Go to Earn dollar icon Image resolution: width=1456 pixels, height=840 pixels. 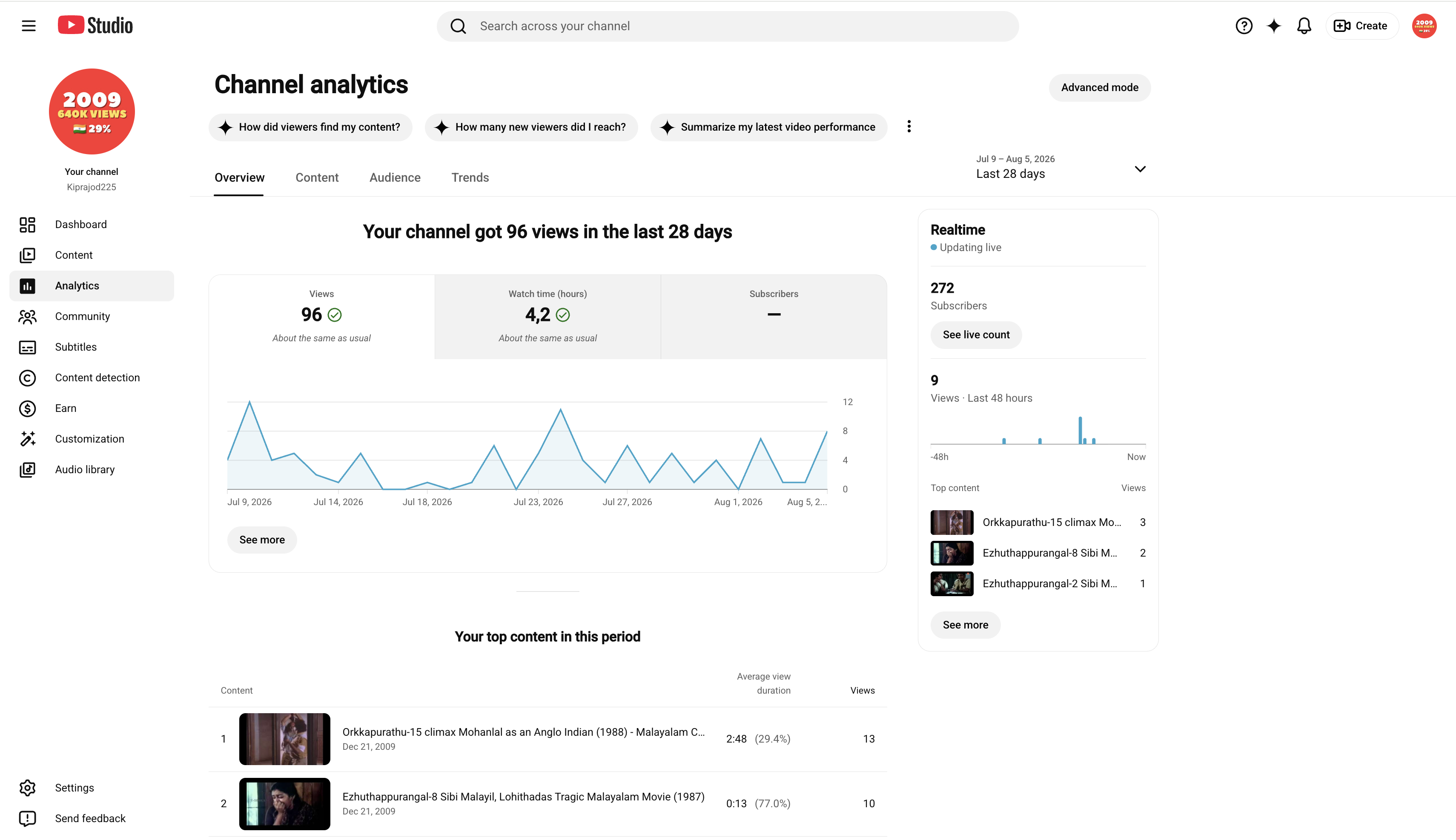pos(27,409)
